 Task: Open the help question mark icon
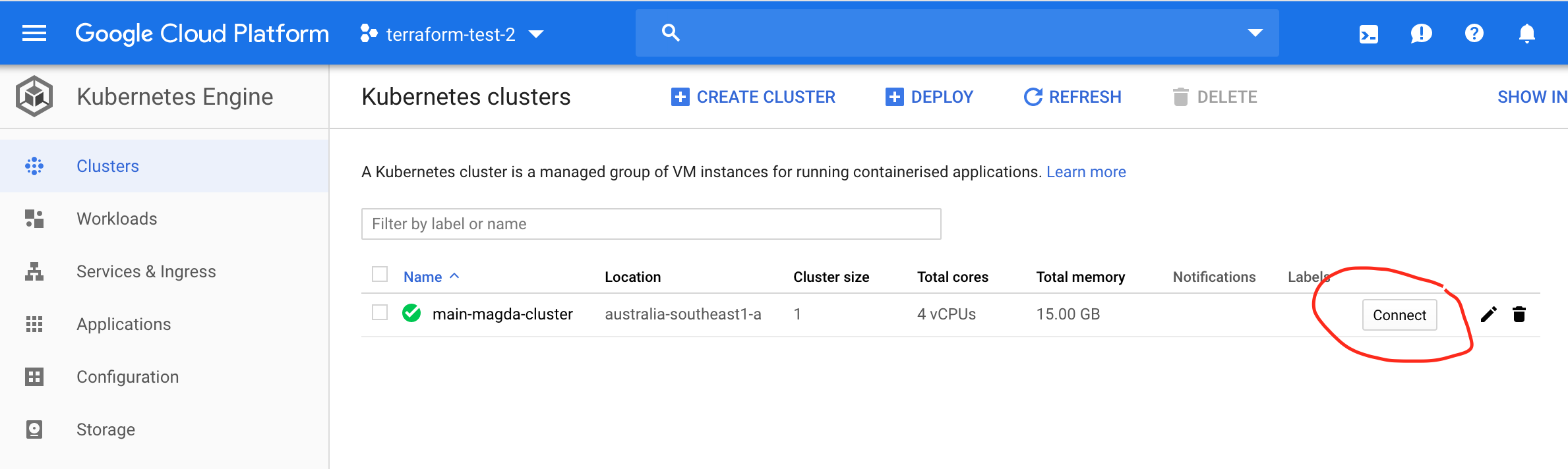click(1474, 33)
